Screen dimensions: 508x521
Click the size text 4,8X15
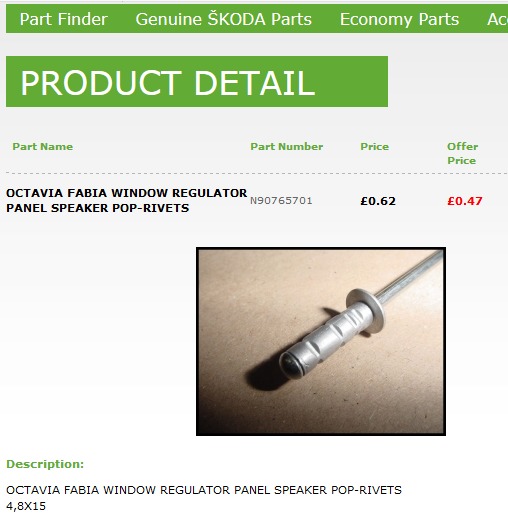click(26, 506)
